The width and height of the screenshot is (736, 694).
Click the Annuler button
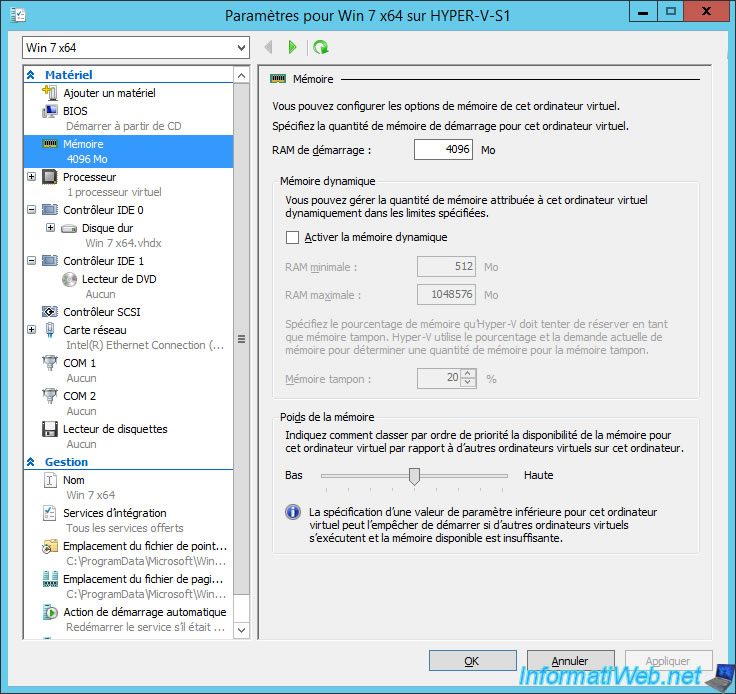(570, 661)
